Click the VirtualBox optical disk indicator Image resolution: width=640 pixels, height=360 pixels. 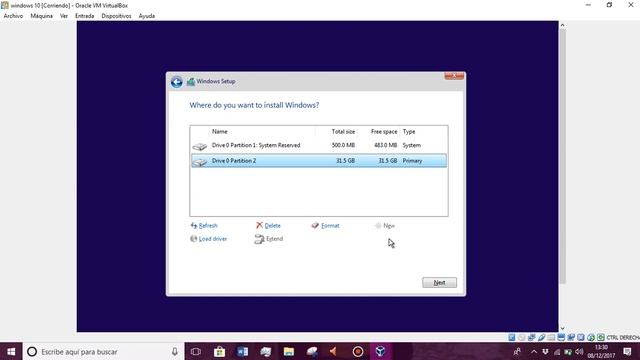pos(522,338)
